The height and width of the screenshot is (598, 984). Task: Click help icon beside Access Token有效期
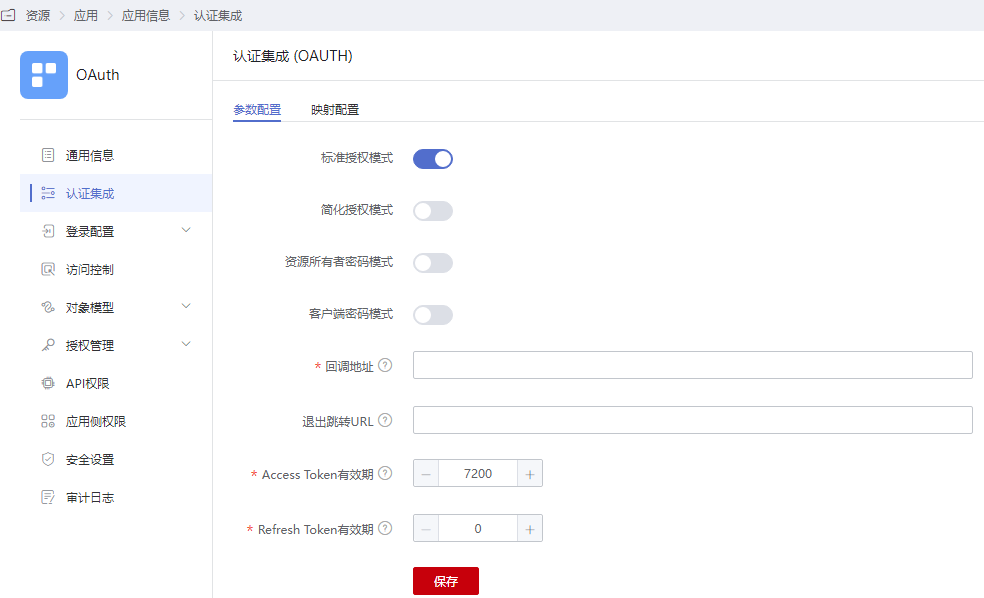(x=385, y=473)
